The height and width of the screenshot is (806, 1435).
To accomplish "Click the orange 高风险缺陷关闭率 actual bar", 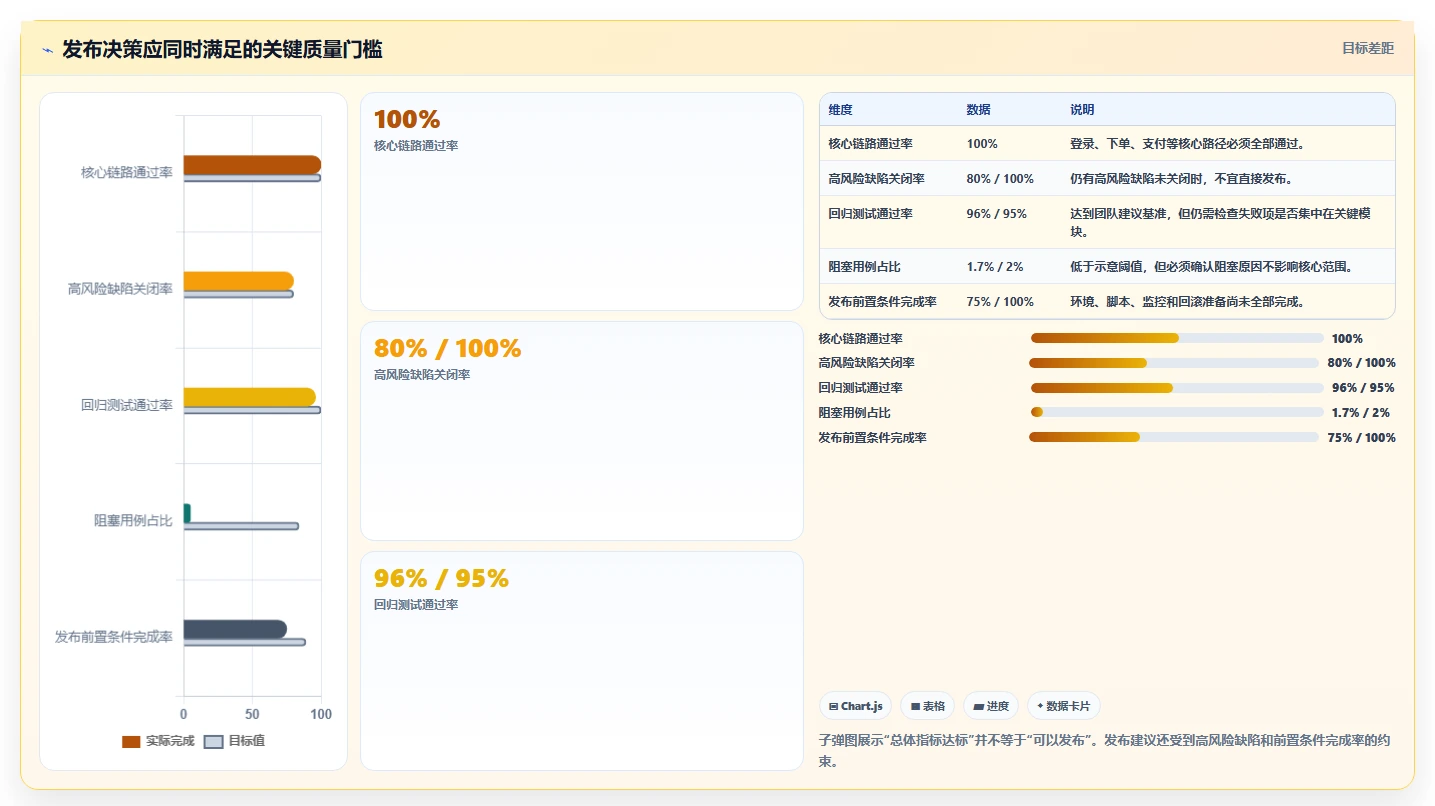I will [239, 281].
